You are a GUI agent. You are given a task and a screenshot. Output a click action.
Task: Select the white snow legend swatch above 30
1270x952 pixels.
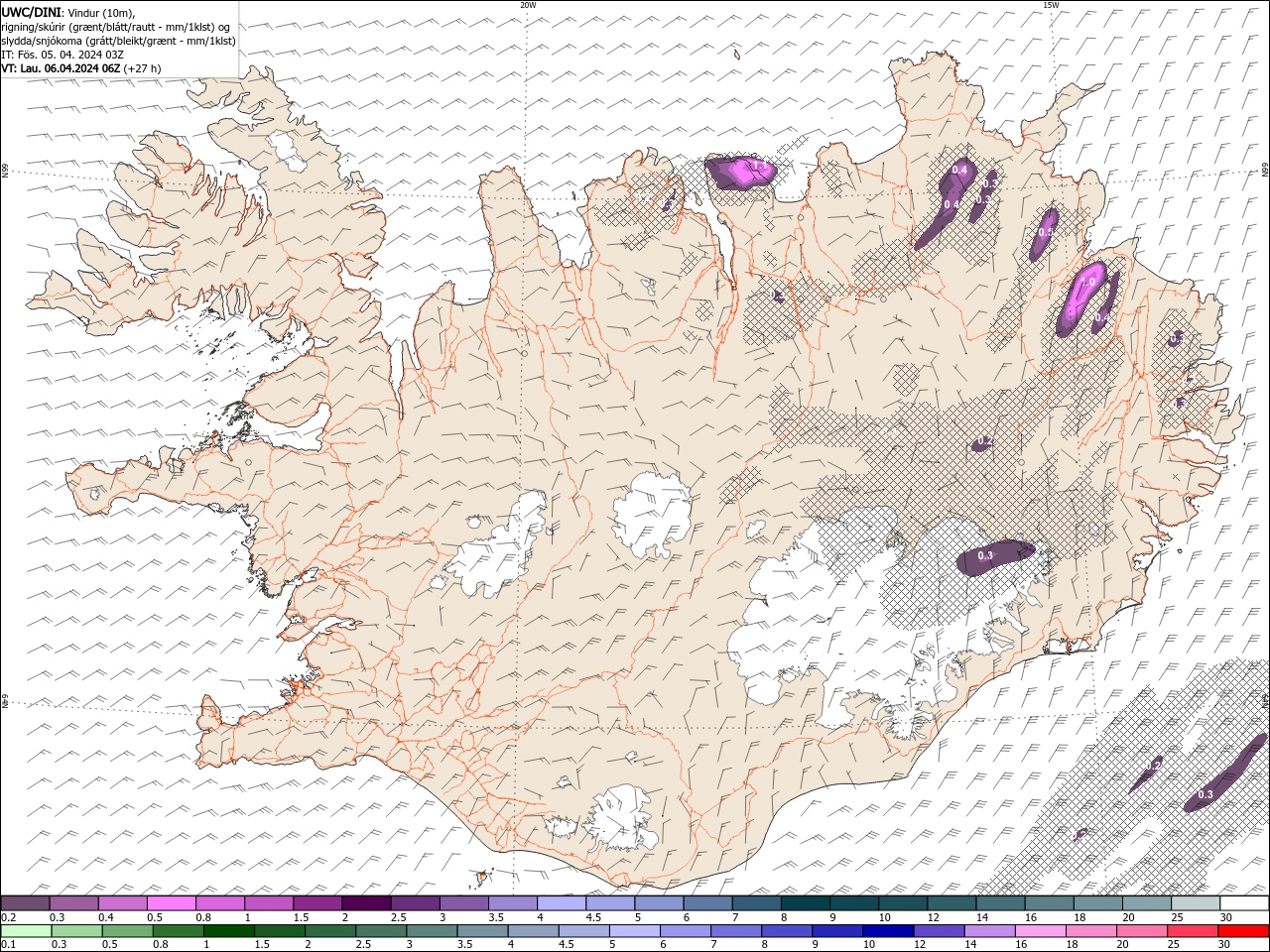(x=1244, y=903)
